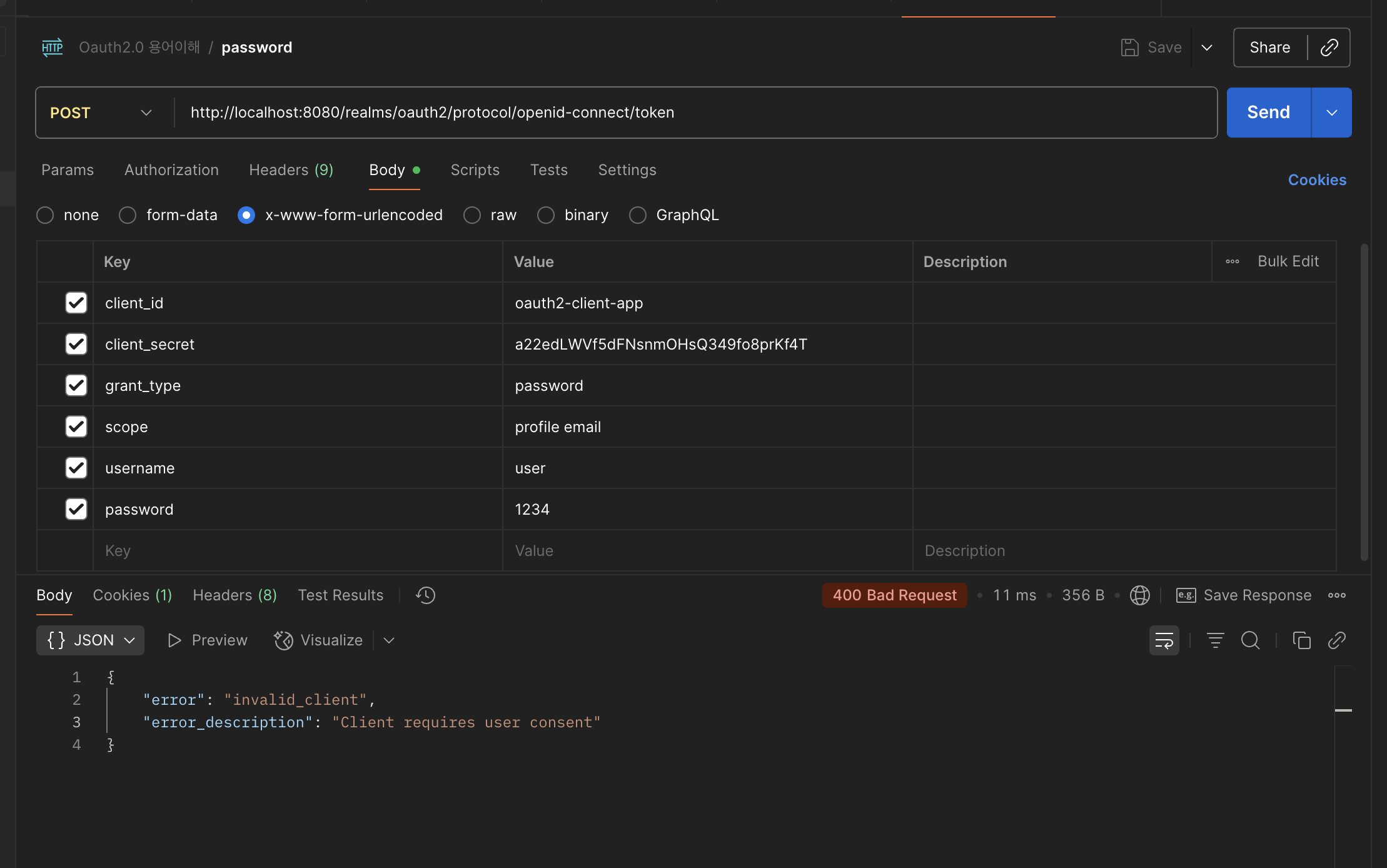Screen dimensions: 1387x868
Task: Click the Preview play icon
Action: click(x=174, y=640)
